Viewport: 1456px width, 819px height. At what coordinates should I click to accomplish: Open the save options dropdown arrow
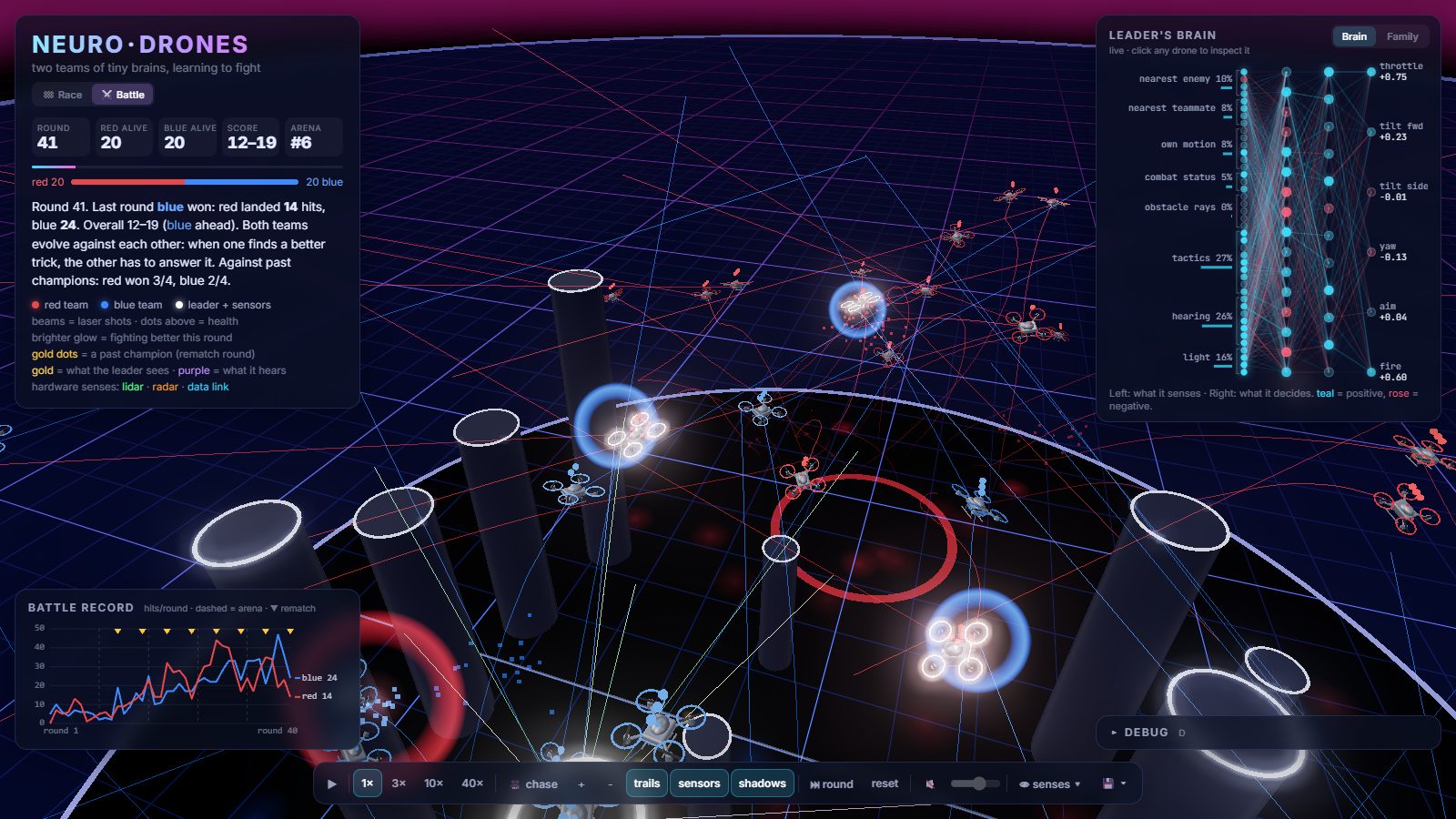tap(1124, 784)
